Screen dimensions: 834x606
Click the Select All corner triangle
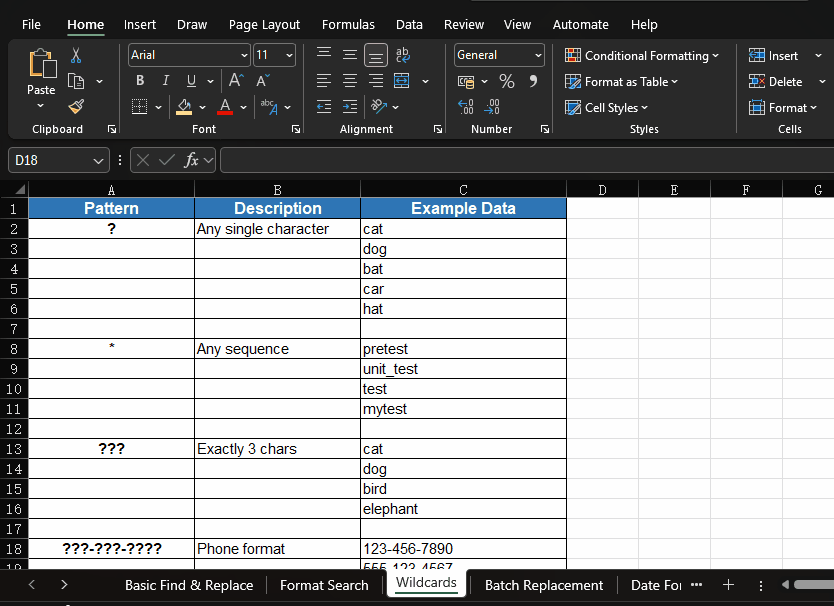click(20, 189)
